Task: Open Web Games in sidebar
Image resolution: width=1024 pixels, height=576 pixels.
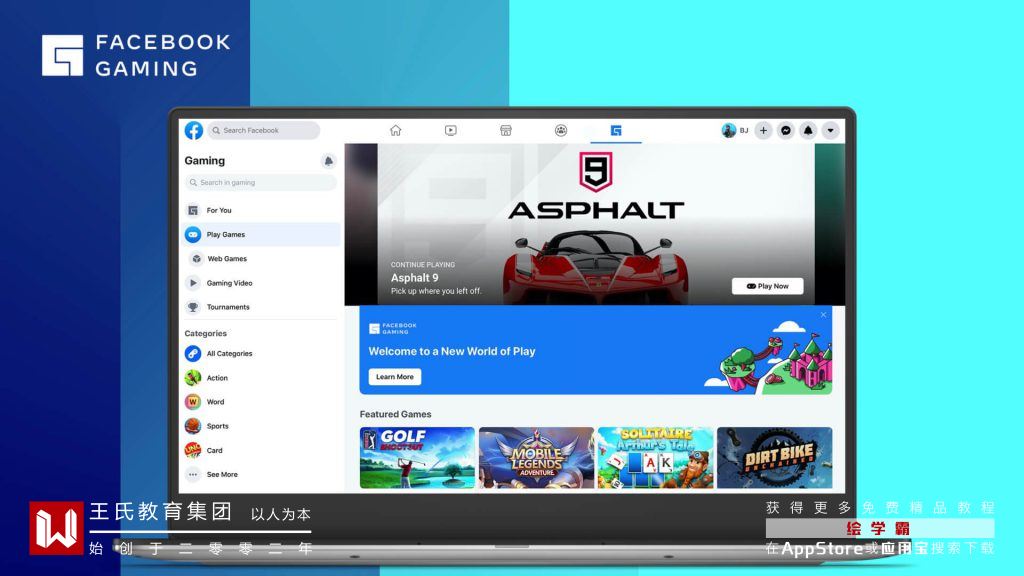Action: [x=261, y=259]
